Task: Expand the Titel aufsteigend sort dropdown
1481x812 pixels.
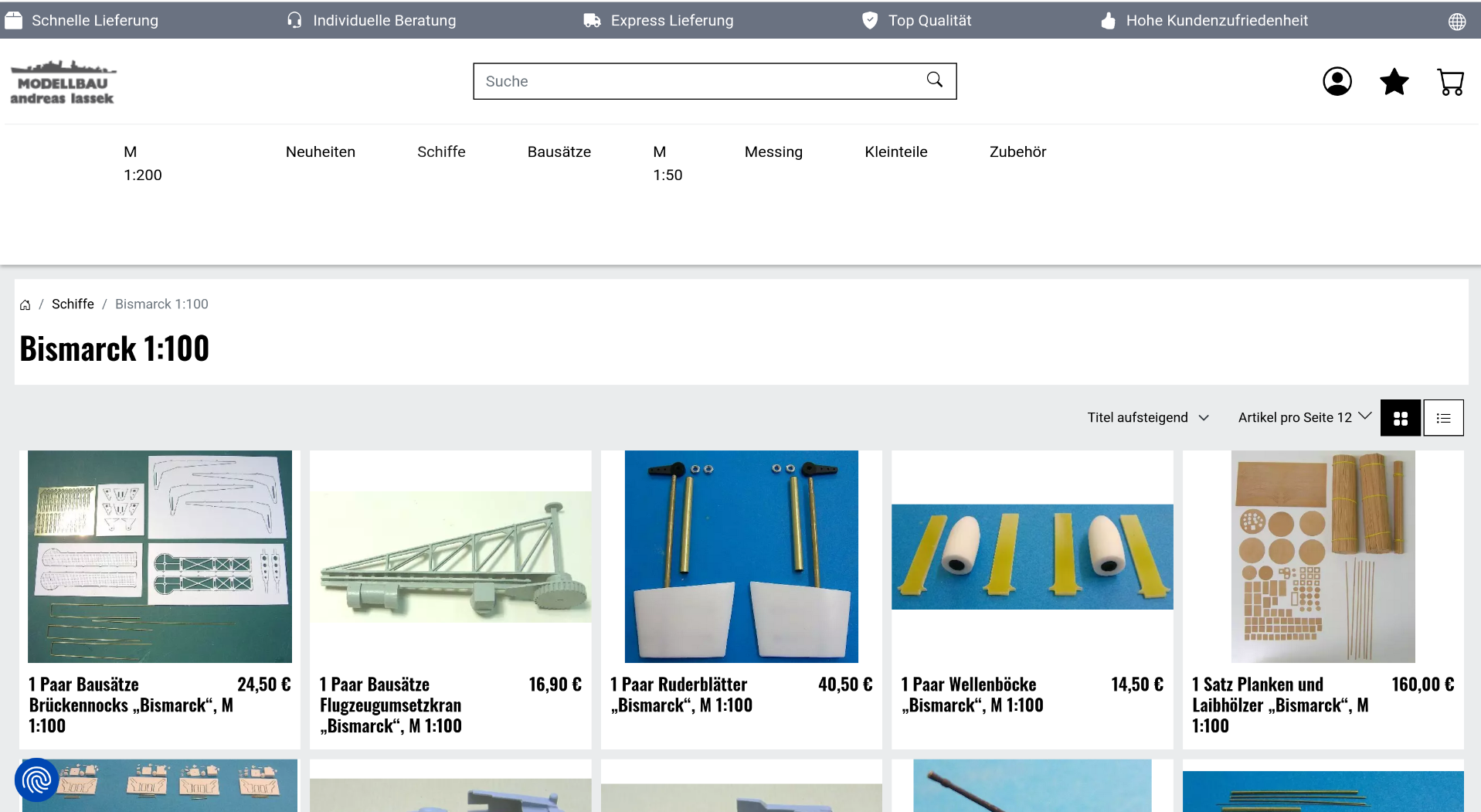Action: (1147, 418)
